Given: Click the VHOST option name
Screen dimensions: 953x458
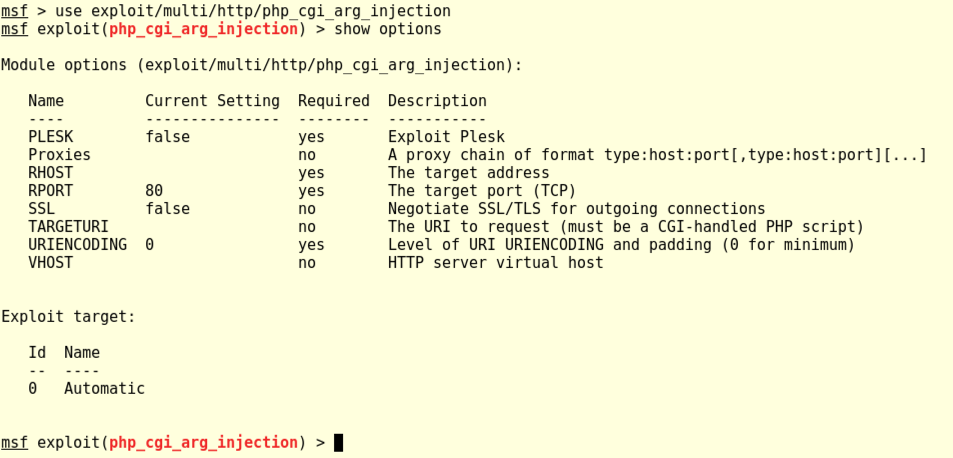Looking at the screenshot, I should click(50, 263).
